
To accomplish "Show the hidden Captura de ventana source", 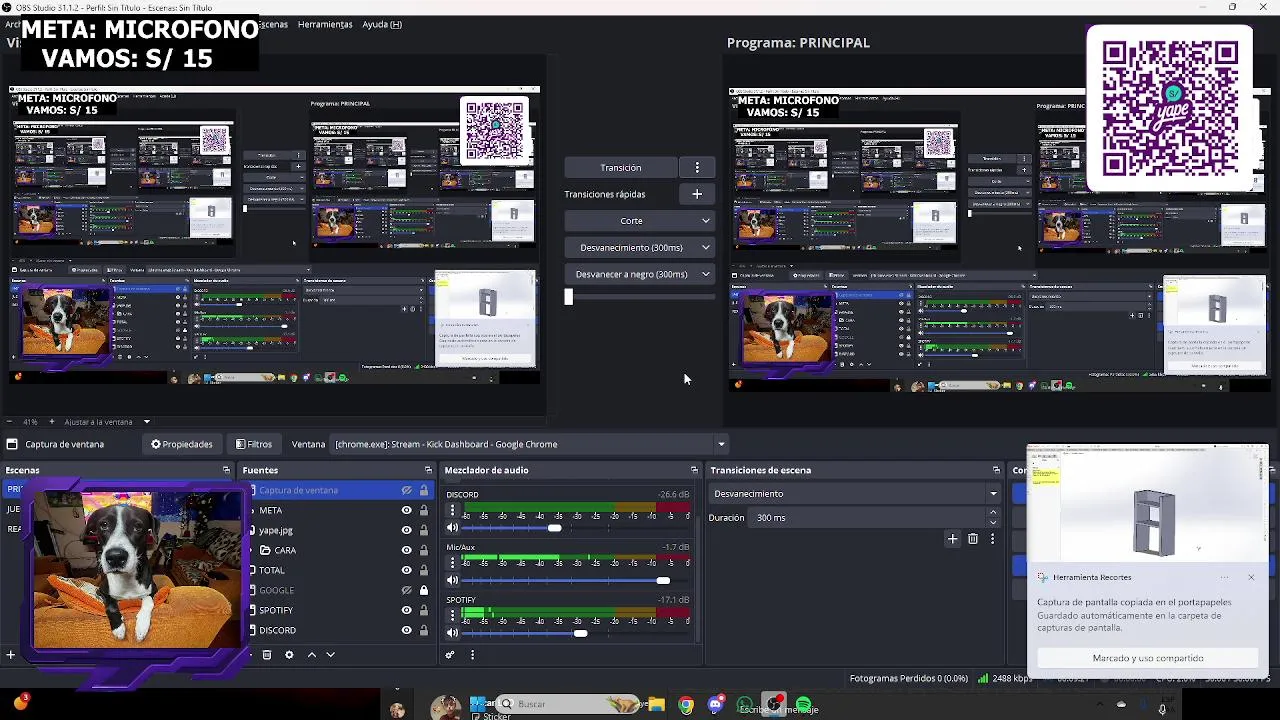I will (x=406, y=490).
